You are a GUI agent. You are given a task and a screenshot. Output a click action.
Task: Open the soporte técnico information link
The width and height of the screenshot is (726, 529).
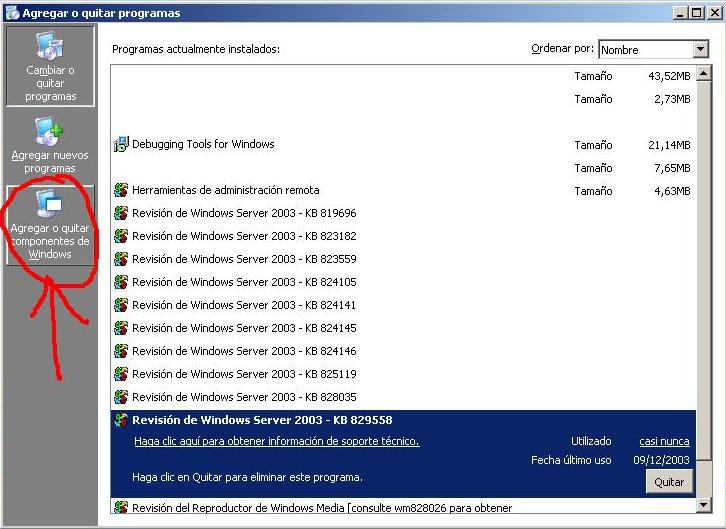277,441
